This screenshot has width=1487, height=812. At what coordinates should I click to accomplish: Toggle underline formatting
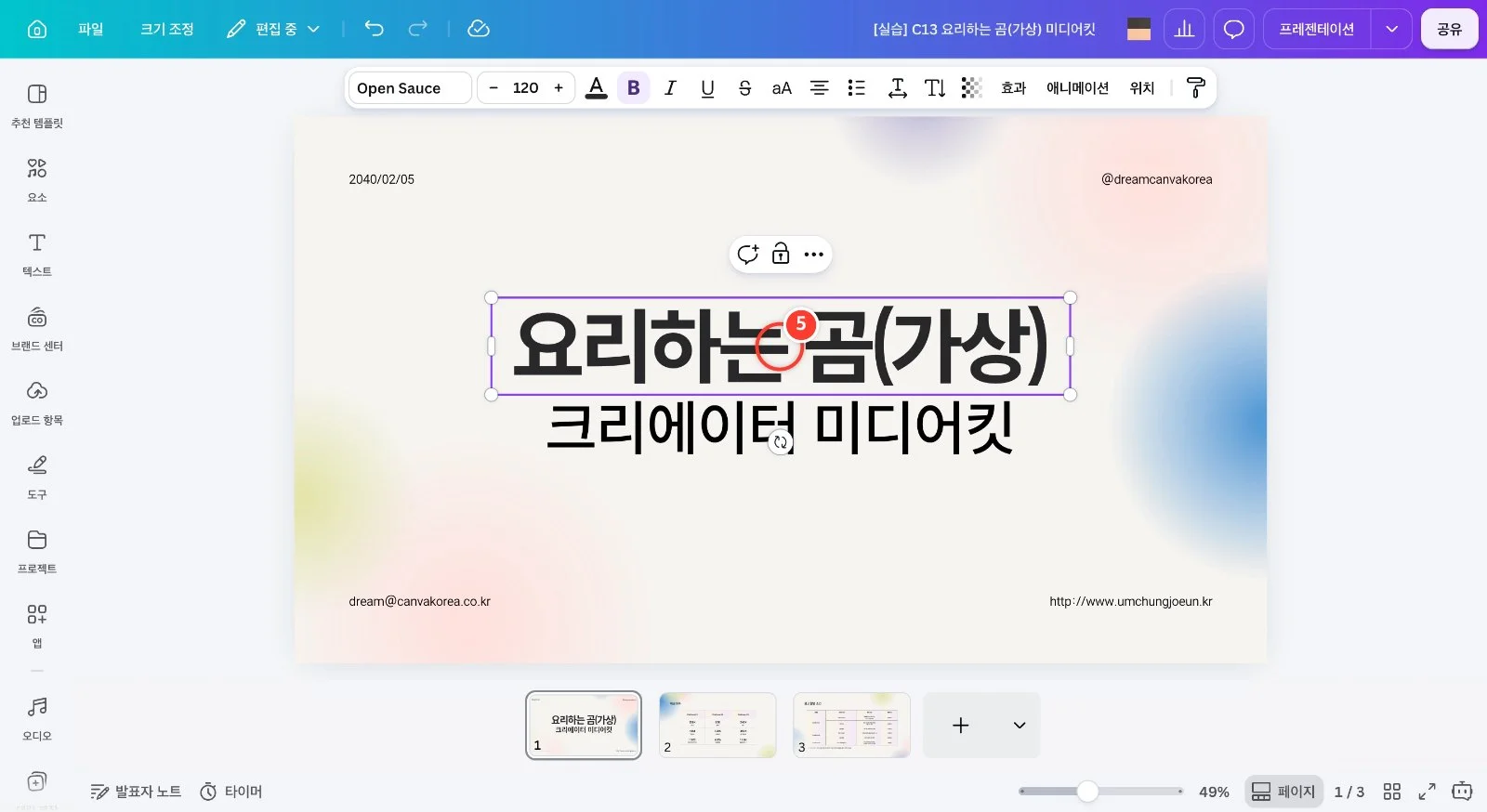click(707, 87)
